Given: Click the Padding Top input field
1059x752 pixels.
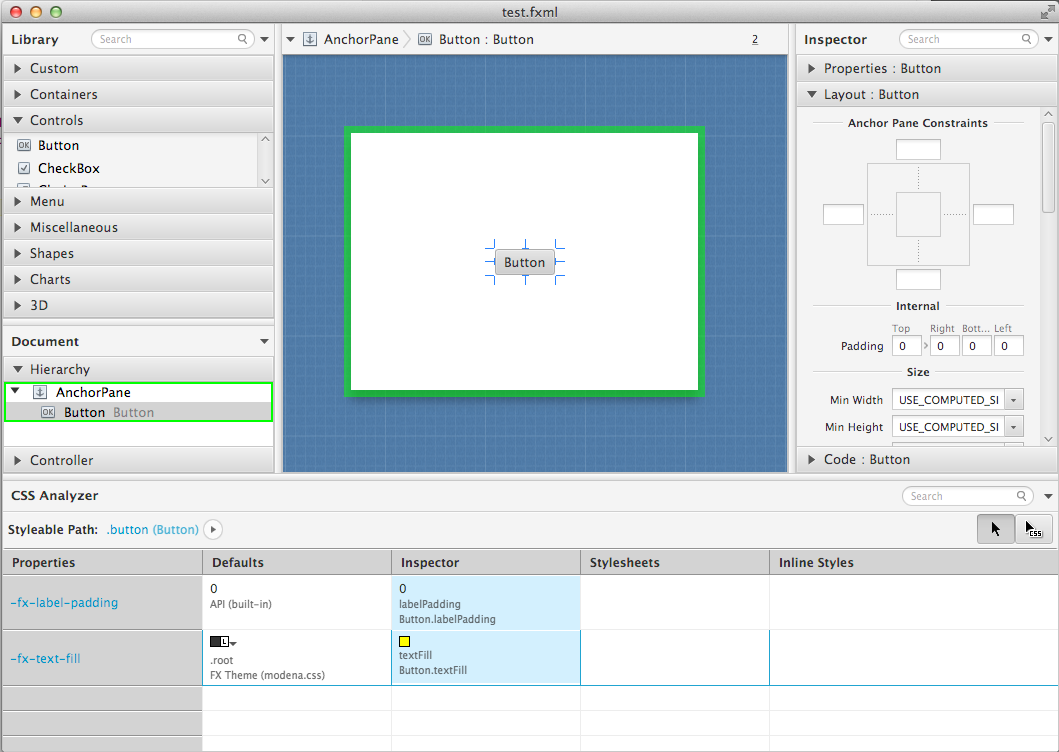Looking at the screenshot, I should [x=907, y=346].
